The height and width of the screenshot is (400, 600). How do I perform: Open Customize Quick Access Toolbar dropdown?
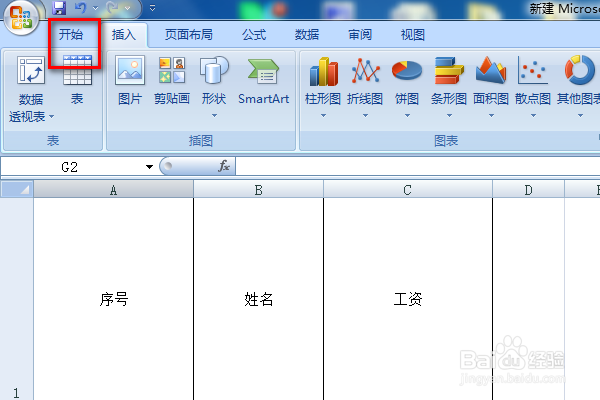pyautogui.click(x=152, y=8)
